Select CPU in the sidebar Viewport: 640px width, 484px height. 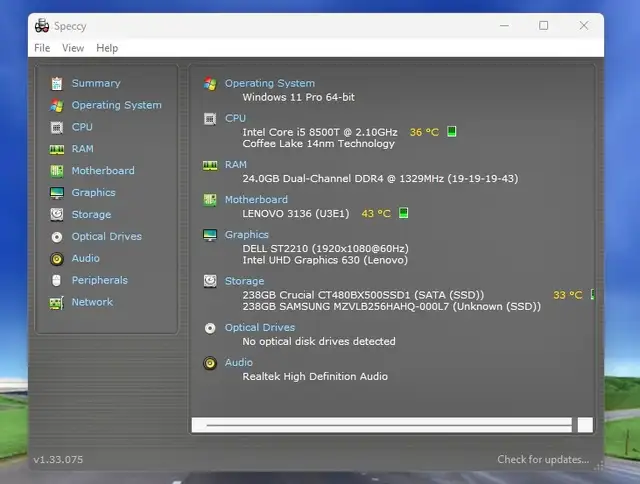click(x=82, y=127)
